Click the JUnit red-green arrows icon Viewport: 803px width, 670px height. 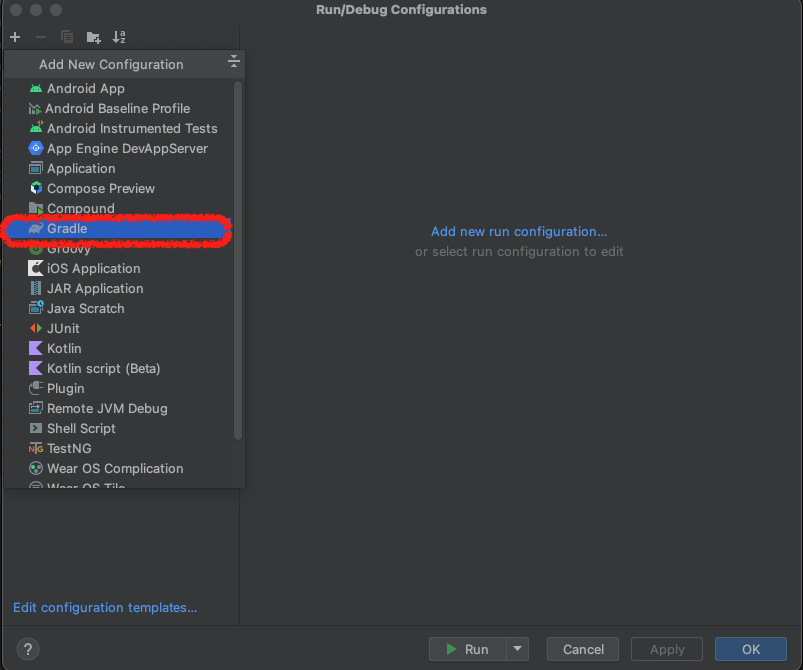[36, 328]
